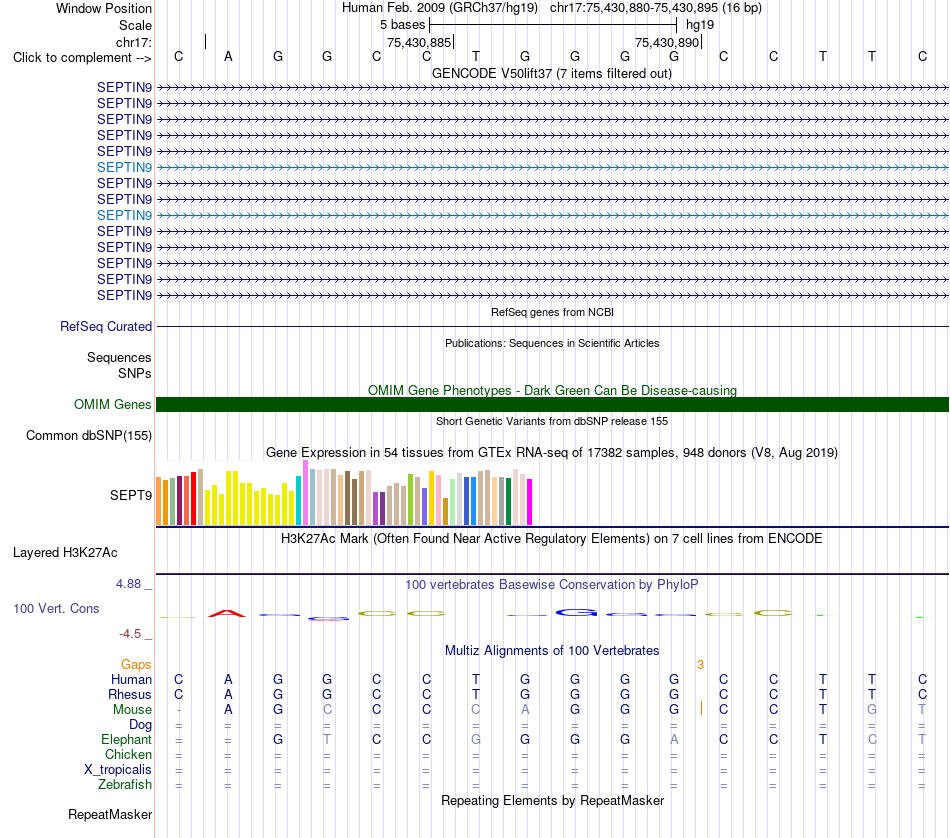This screenshot has width=950, height=838.
Task: Click the OMIM Genes track label
Action: click(x=112, y=404)
